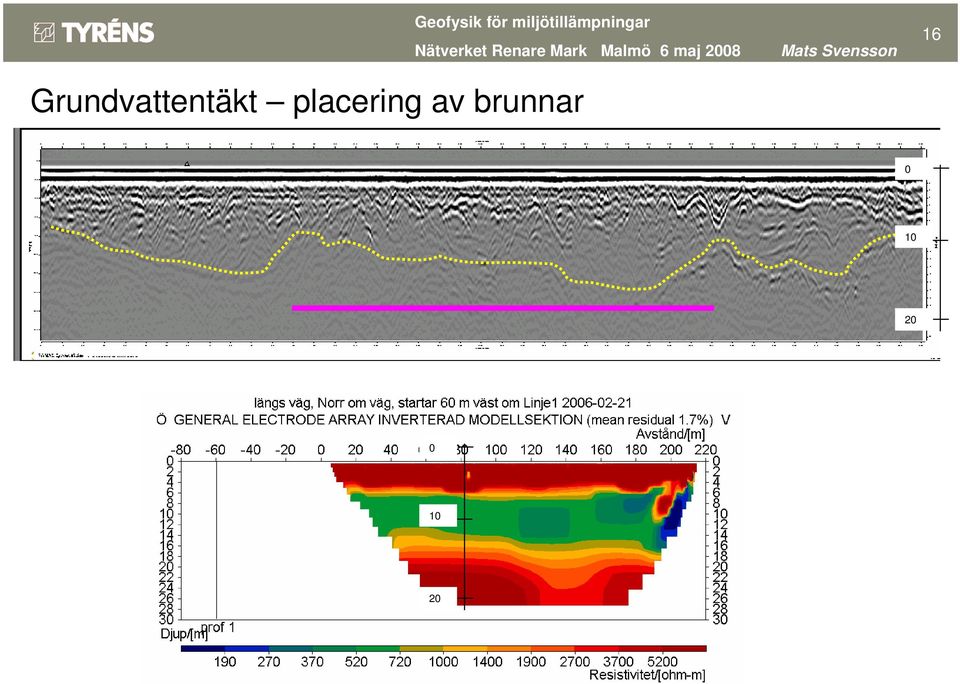Screen dimensions: 960x684
Task: Click the 'Ö' east marker left of title
Action: point(161,420)
